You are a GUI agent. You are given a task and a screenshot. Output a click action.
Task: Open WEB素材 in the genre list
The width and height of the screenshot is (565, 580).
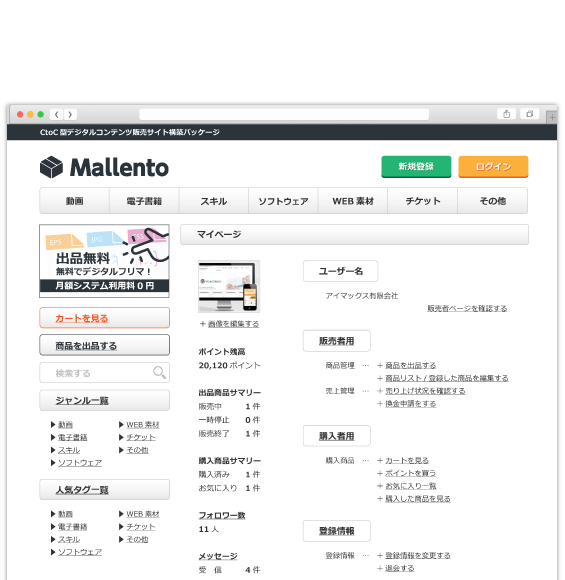tap(143, 425)
